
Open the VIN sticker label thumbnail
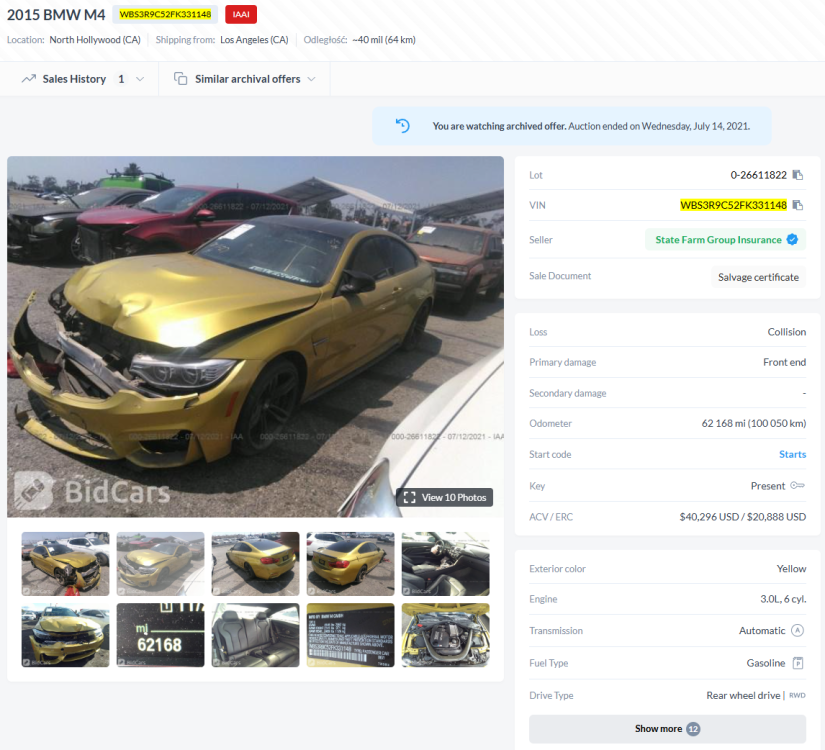(x=350, y=635)
